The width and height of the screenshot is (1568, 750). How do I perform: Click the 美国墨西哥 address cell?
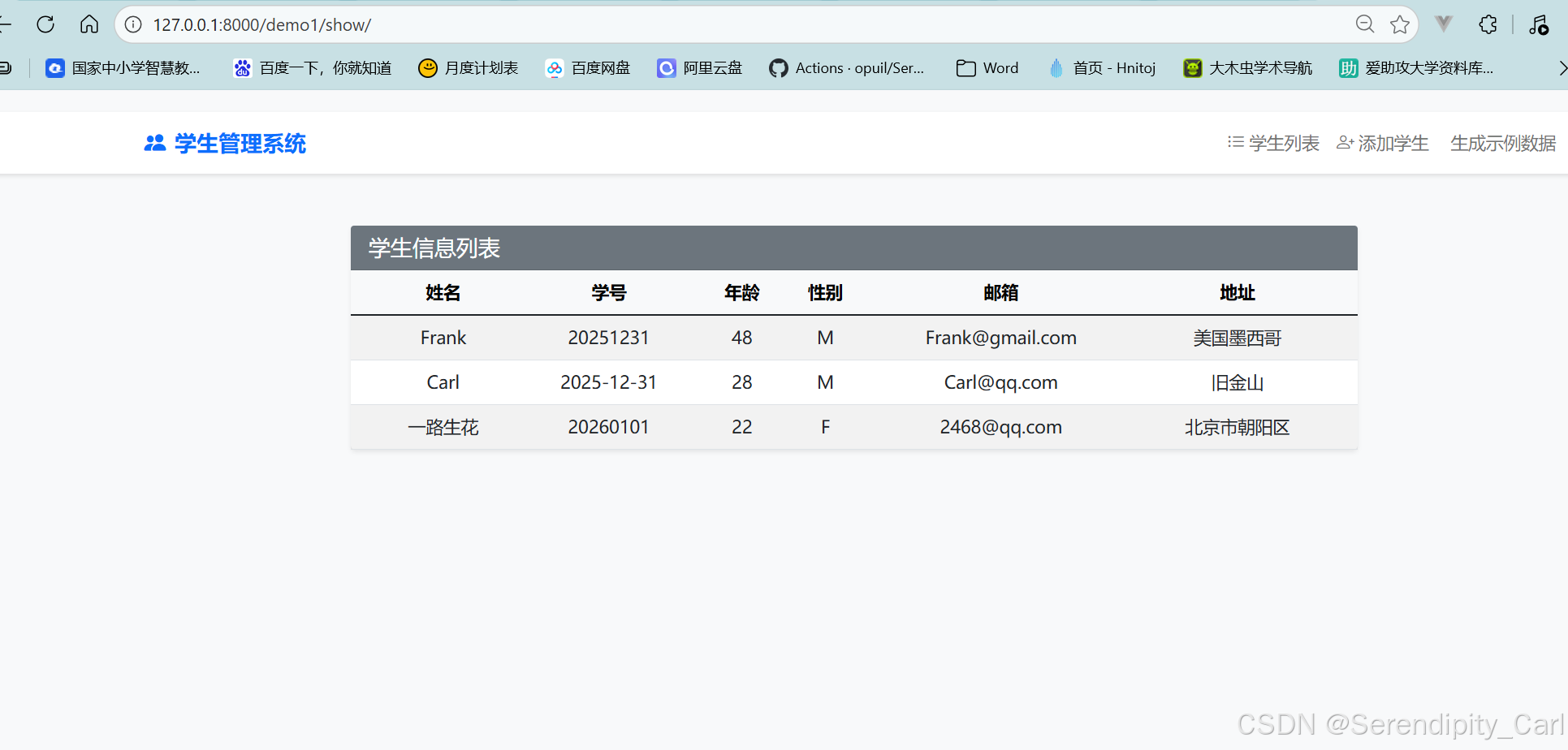[x=1237, y=338]
